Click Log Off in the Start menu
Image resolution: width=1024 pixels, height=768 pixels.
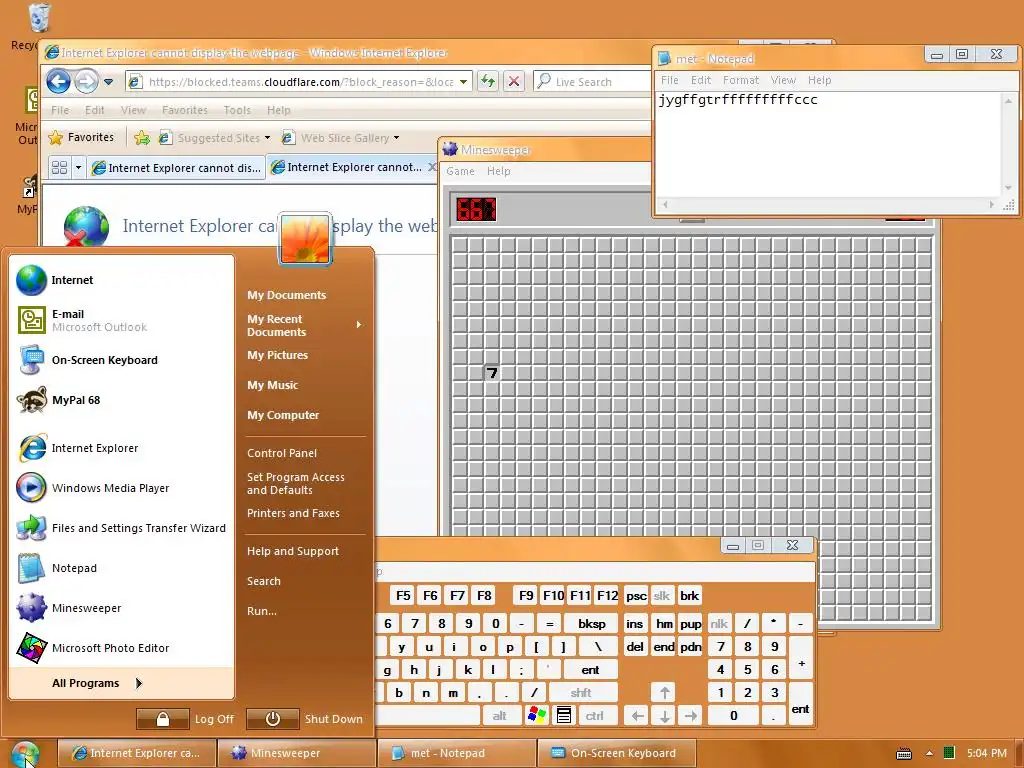[x=185, y=719]
